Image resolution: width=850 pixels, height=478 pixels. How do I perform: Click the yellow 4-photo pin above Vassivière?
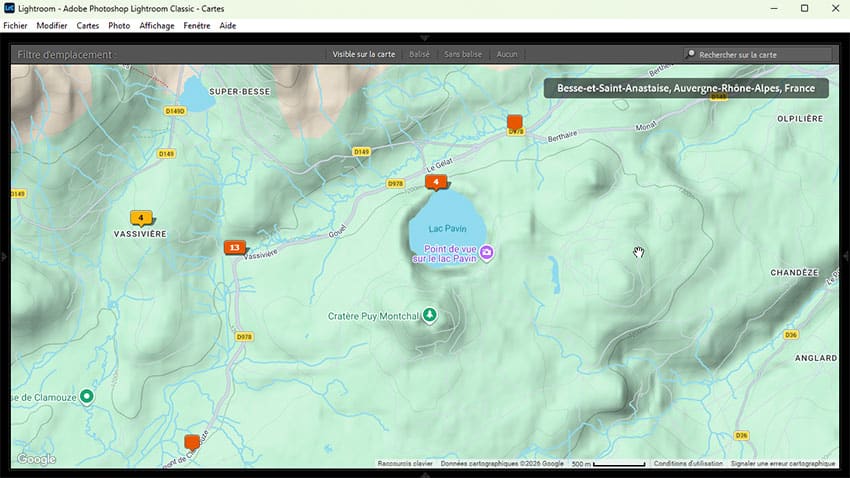141,218
